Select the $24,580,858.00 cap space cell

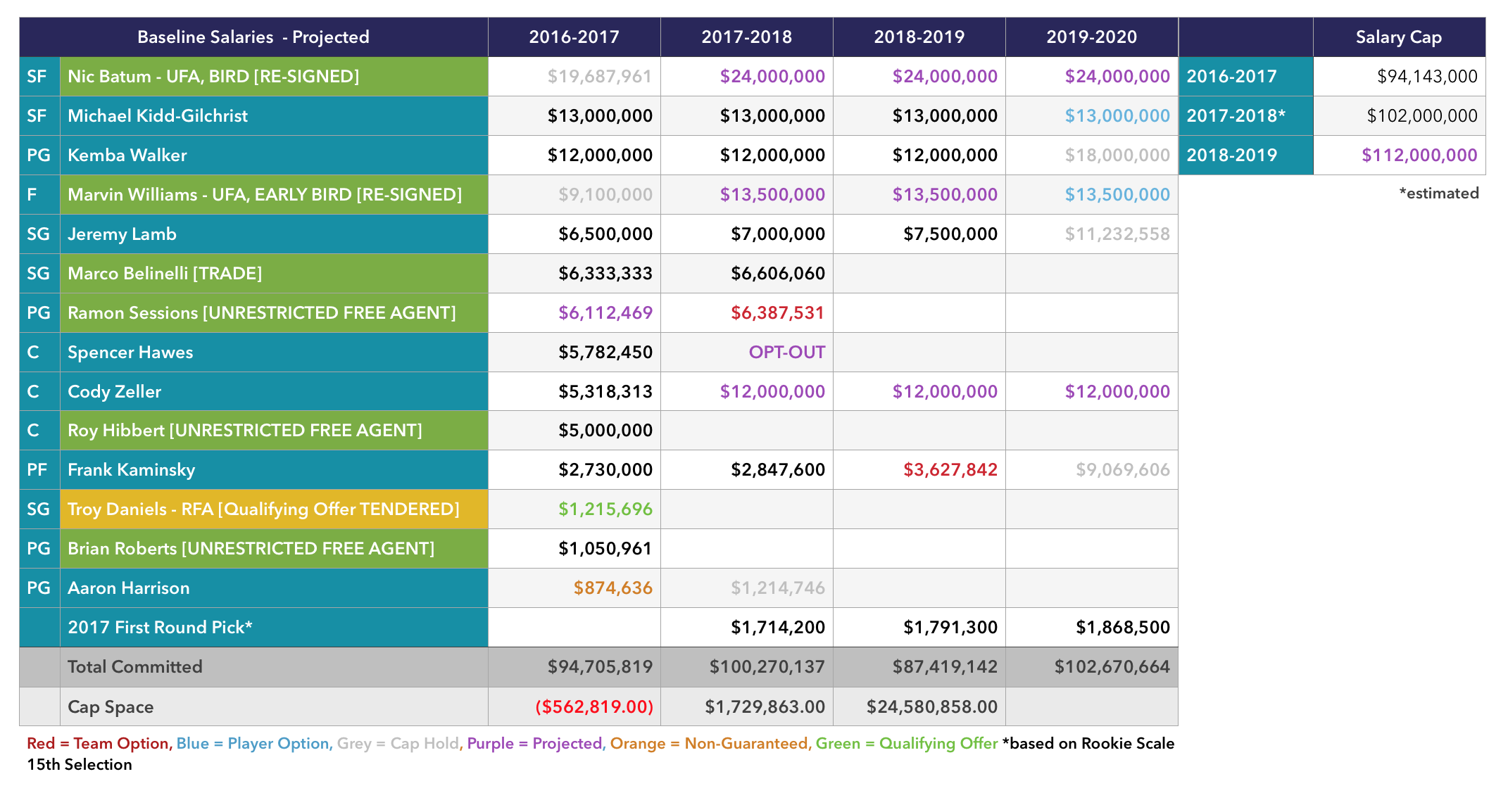(931, 706)
